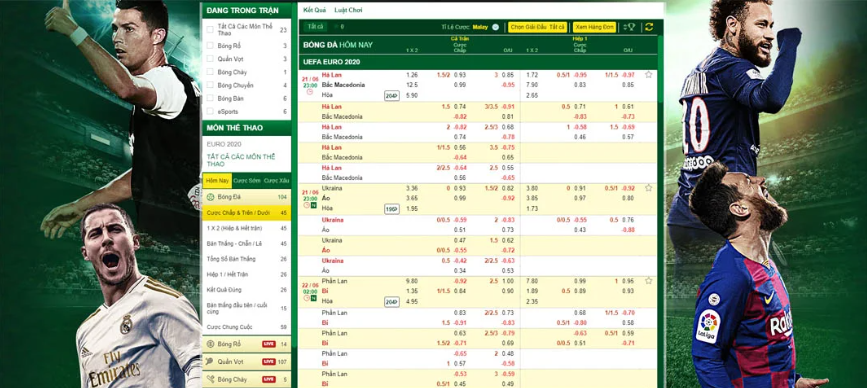The width and height of the screenshot is (867, 388).
Task: Pick Phần Lan full-time 1X2 odds 9.80
Action: [x=412, y=281]
